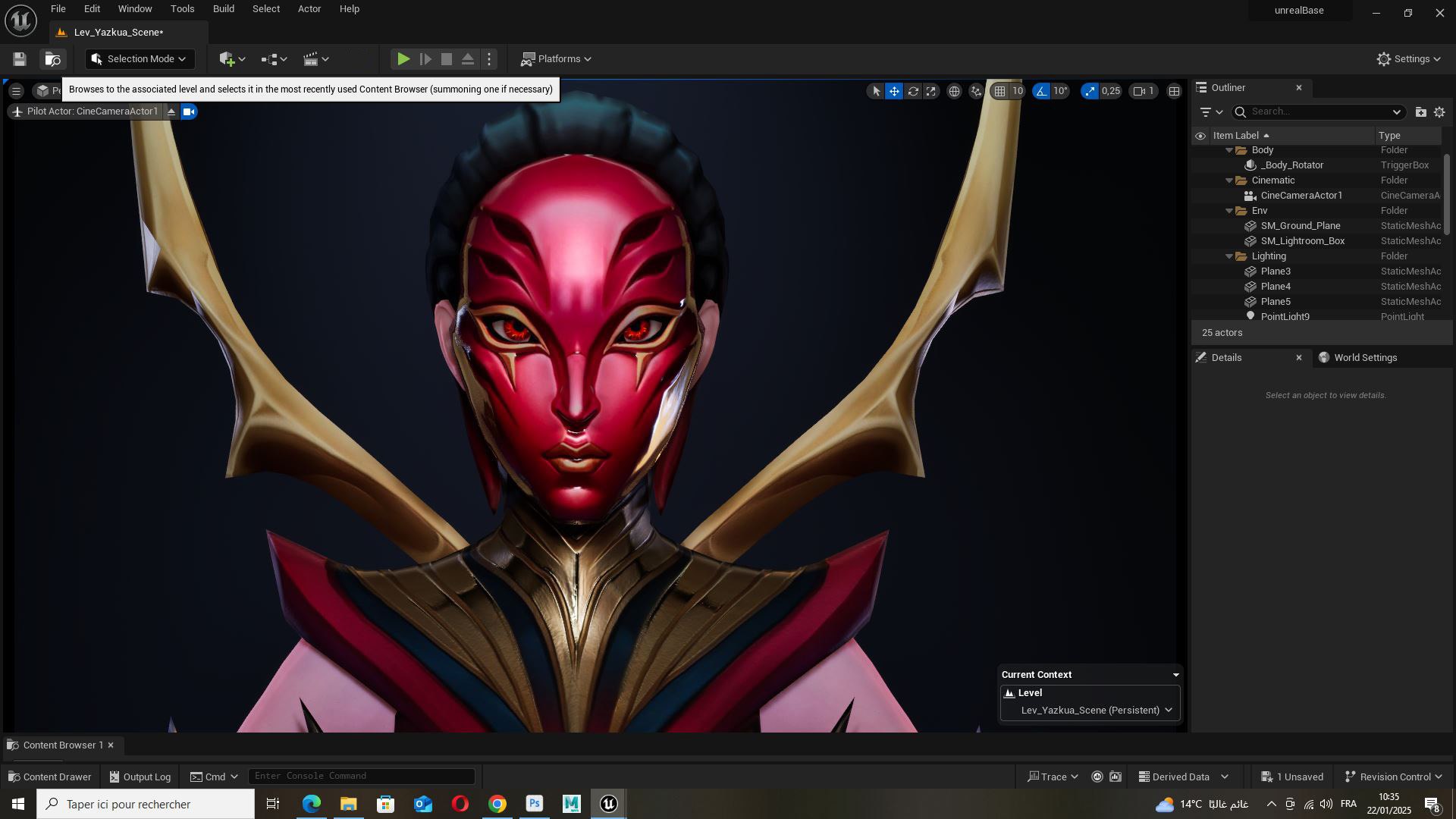
Task: Open the File menu
Action: (58, 9)
